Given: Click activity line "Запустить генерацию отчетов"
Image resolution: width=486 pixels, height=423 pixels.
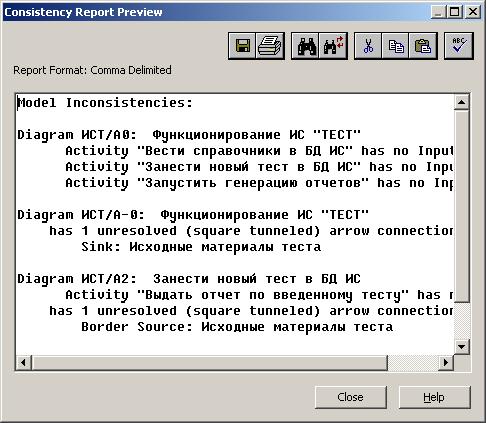Looking at the screenshot, I should pos(259,183).
